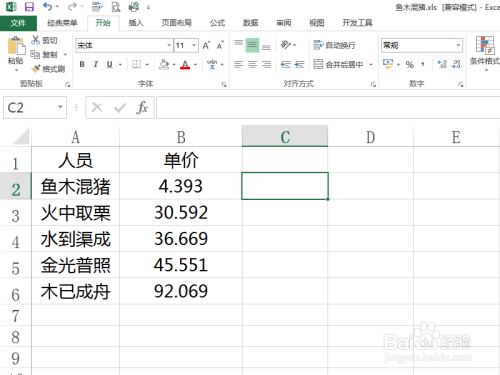Viewport: 500px width, 375px height.
Task: Open the font name dropdown 宋体
Action: click(x=169, y=45)
